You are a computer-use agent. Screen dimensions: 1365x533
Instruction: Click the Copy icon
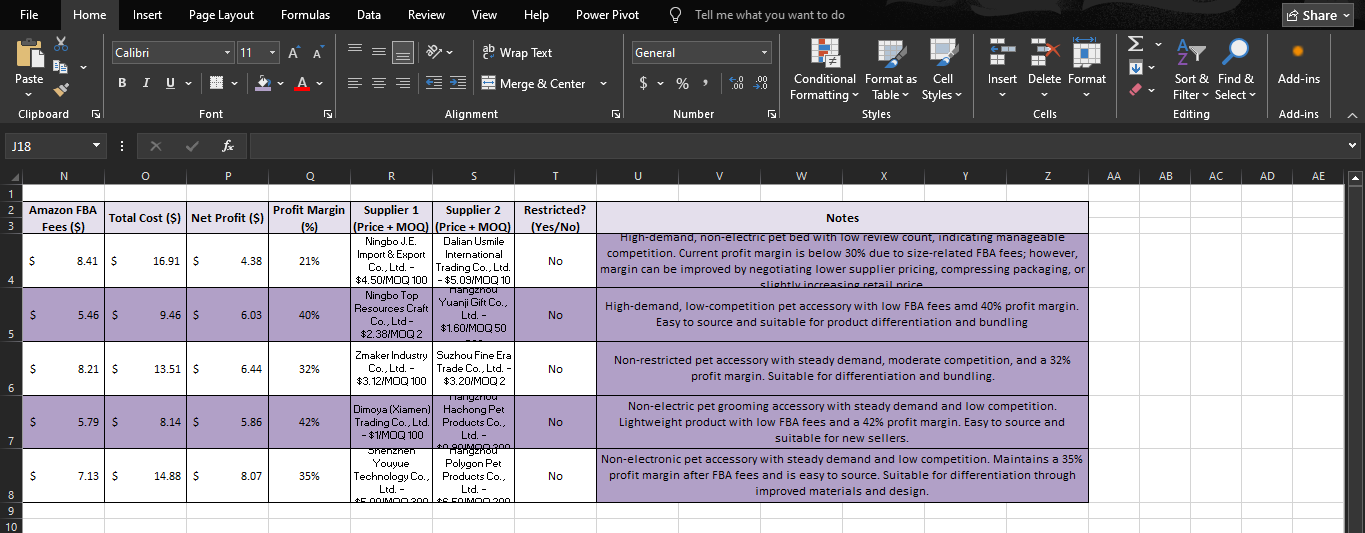pyautogui.click(x=61, y=67)
